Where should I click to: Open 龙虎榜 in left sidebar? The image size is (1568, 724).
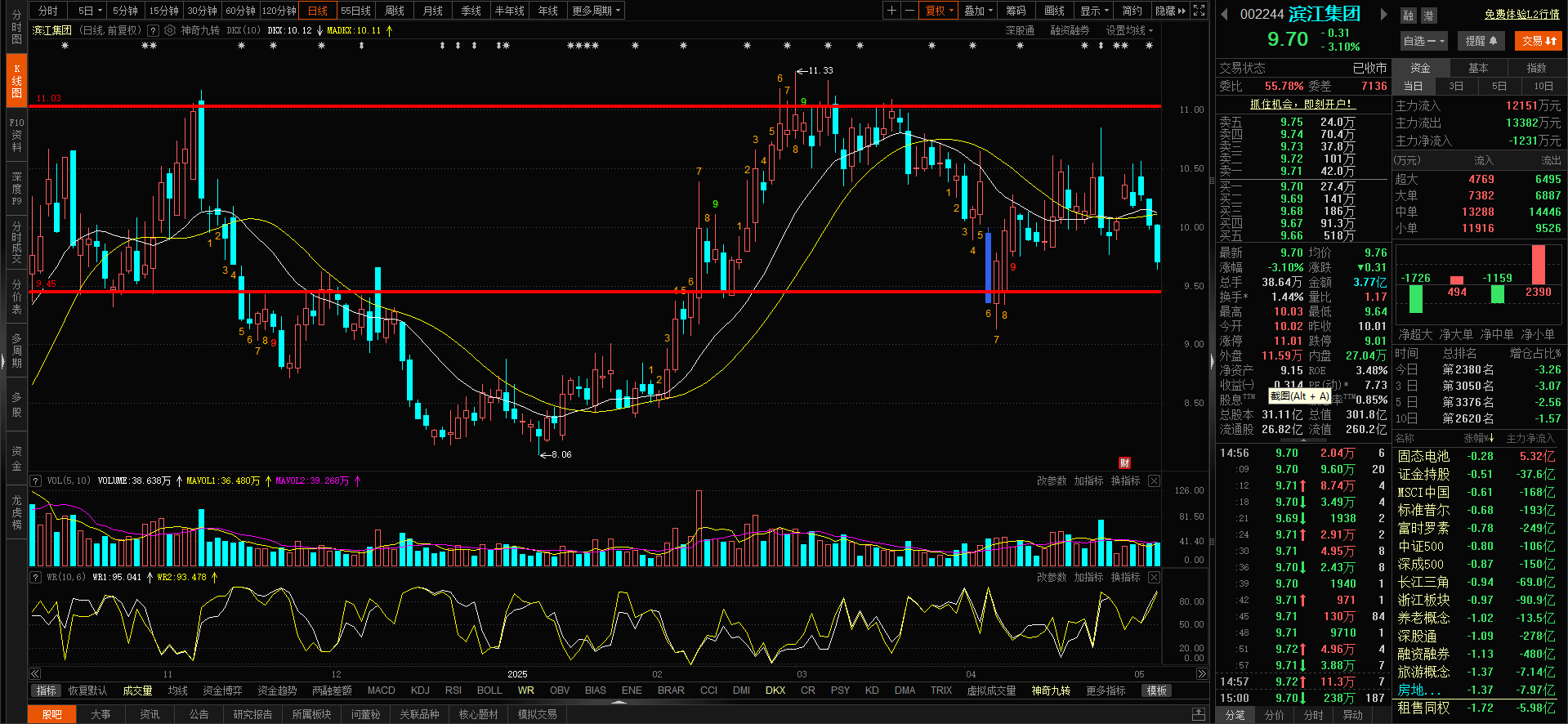(x=16, y=512)
